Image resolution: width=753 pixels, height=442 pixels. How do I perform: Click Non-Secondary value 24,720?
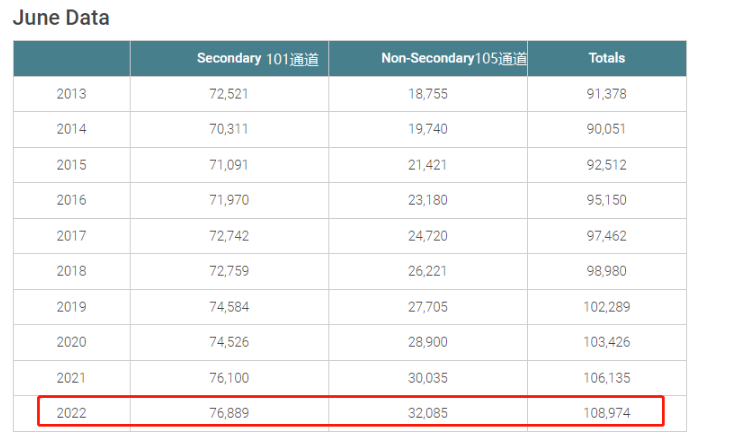click(427, 236)
